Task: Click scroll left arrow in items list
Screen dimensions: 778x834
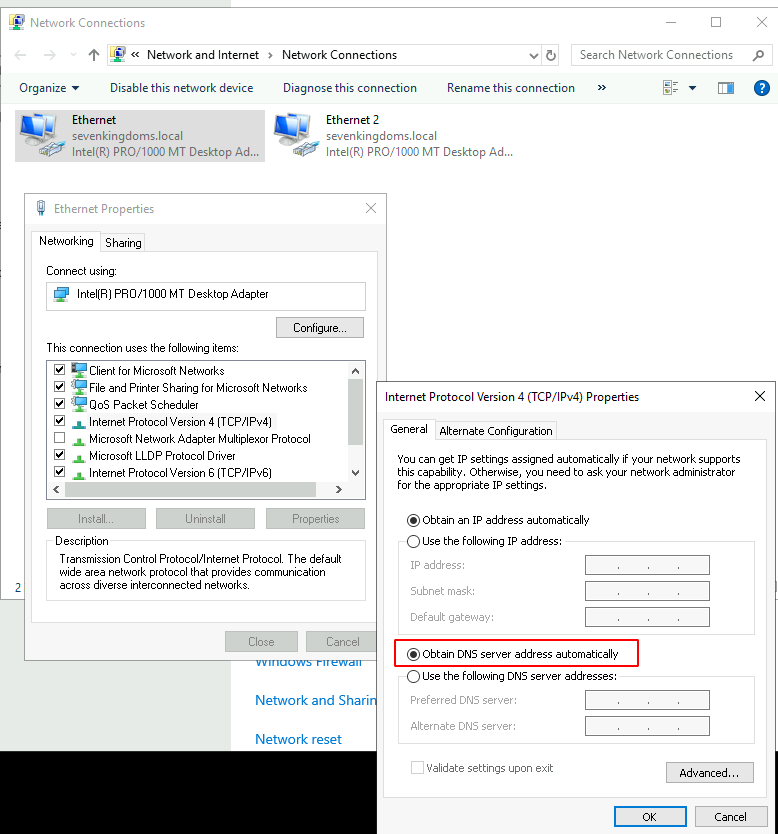Action: 57,489
